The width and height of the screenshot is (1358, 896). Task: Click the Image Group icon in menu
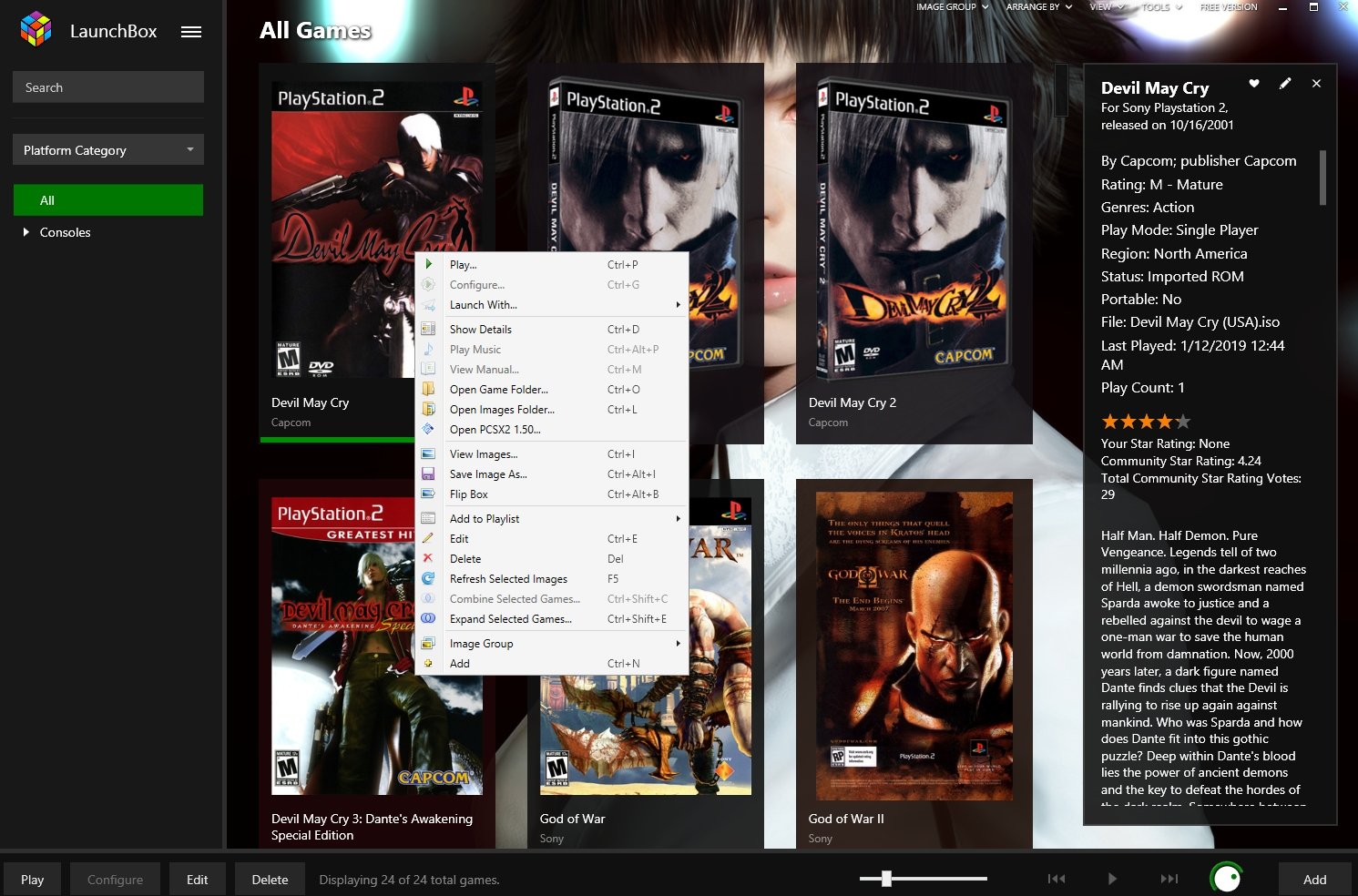pyautogui.click(x=428, y=643)
